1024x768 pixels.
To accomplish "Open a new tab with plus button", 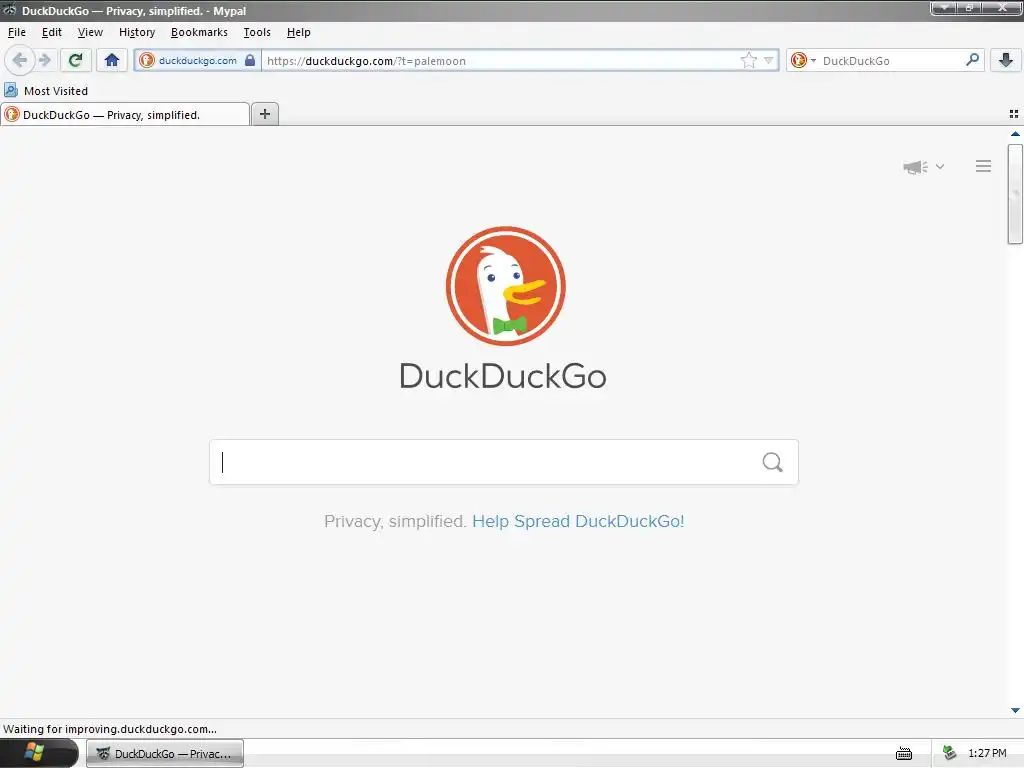I will [265, 114].
